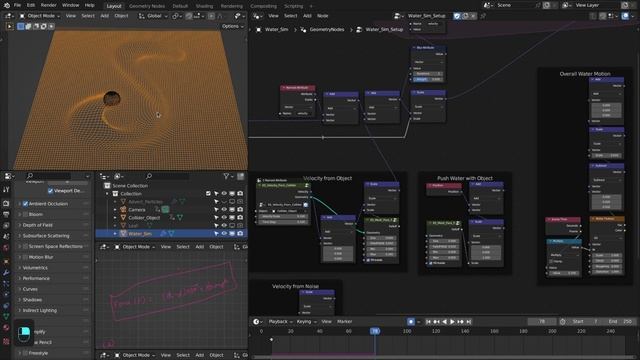
Task: Open Global transform orientation dropdown
Action: (153, 16)
